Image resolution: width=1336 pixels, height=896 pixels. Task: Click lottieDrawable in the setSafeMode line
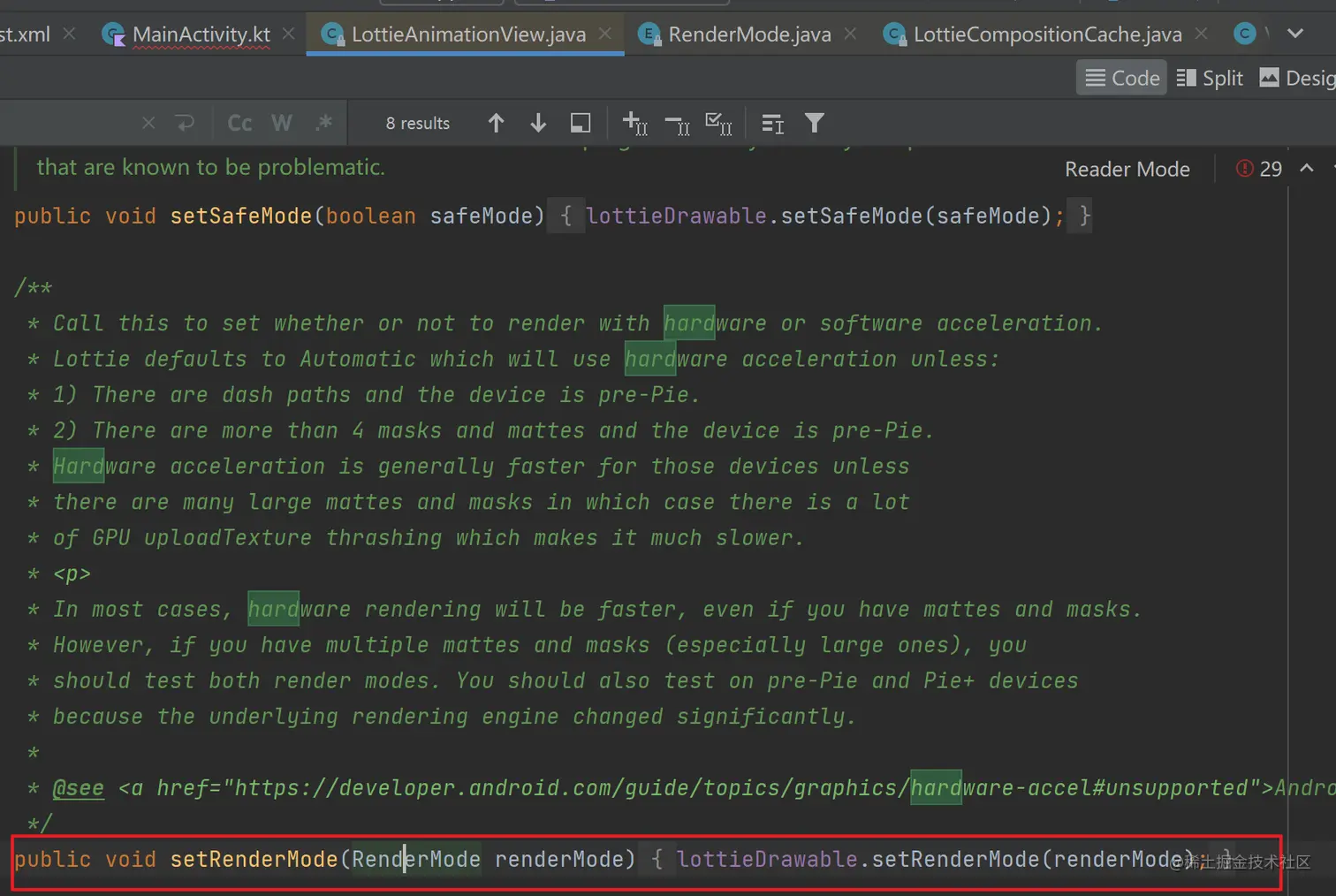coord(676,216)
